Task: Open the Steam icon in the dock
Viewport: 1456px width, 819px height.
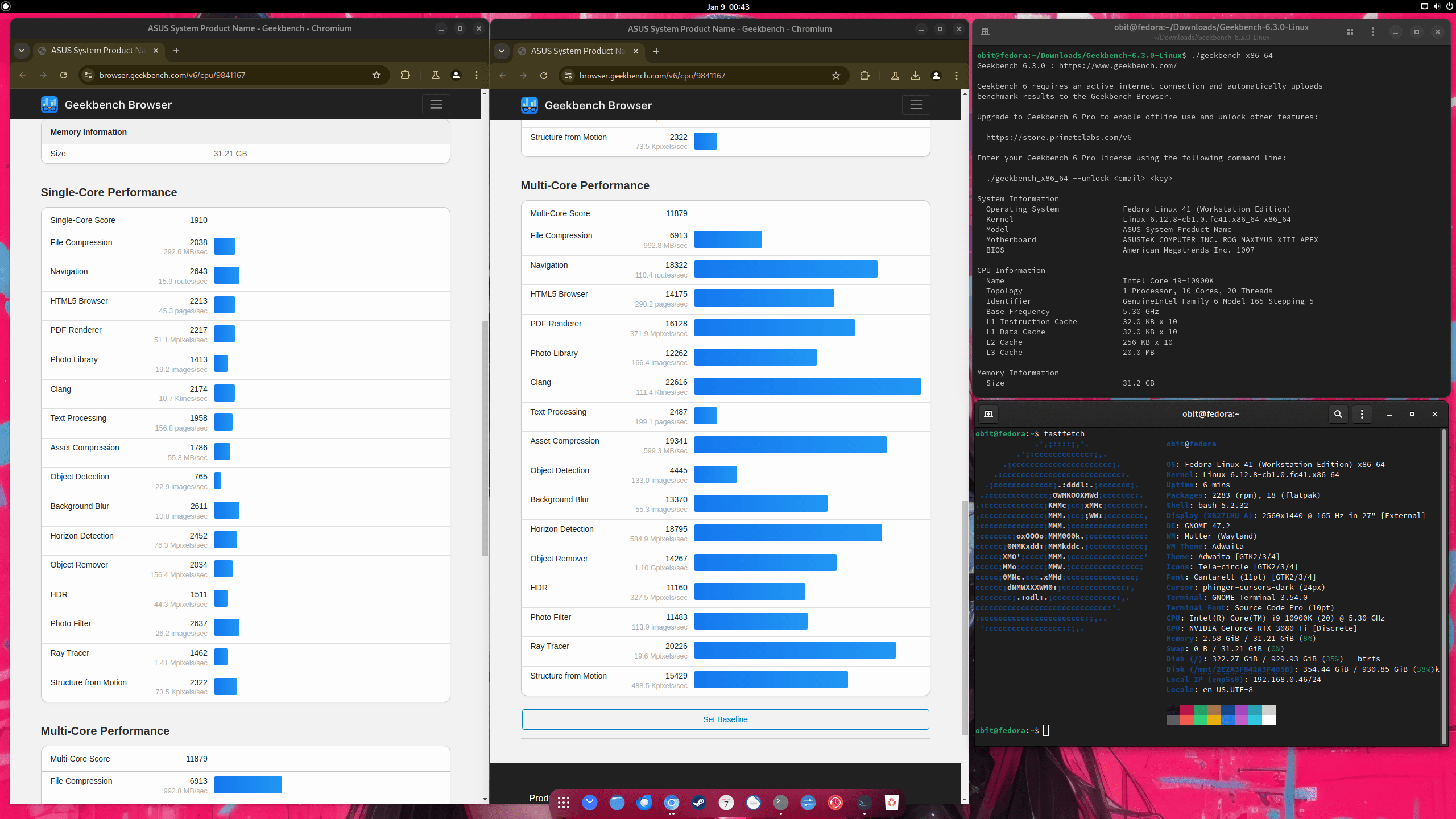Action: [x=698, y=803]
